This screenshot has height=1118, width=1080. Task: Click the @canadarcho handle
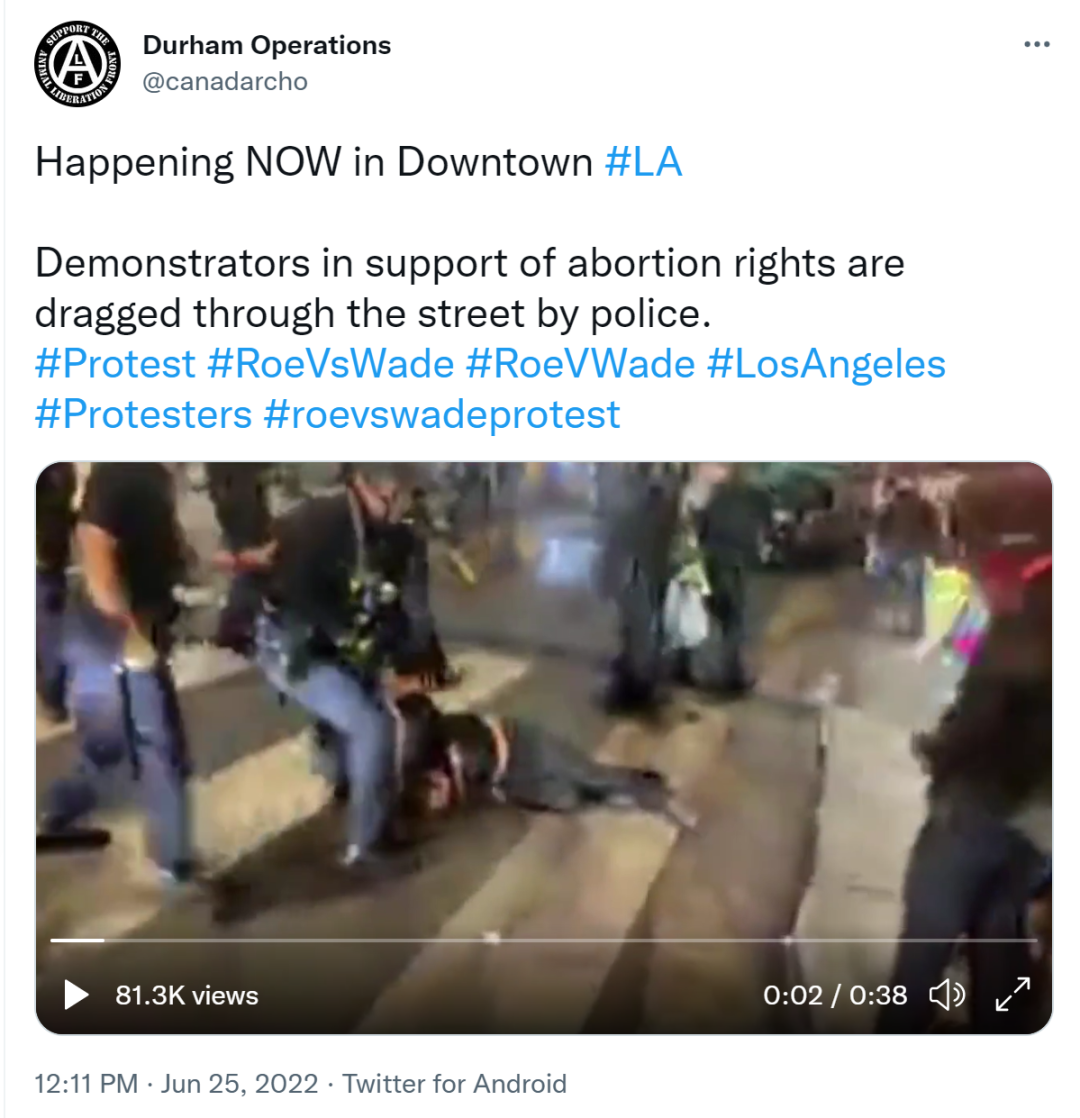(x=225, y=81)
